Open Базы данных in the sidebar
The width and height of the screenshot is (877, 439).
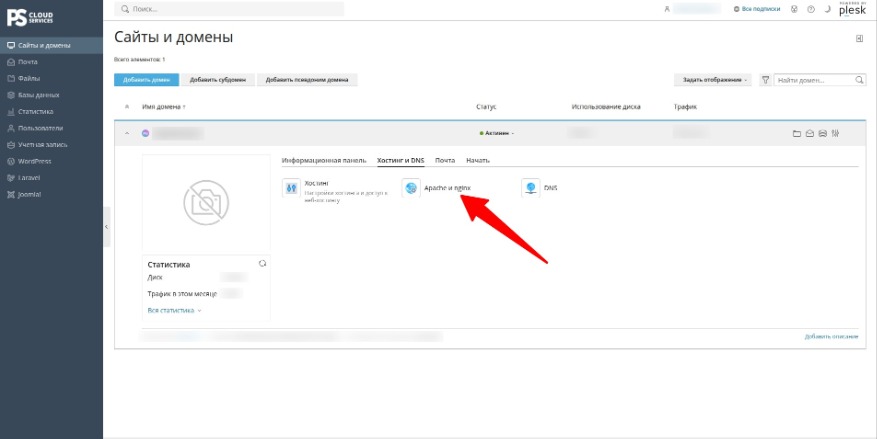[51, 95]
